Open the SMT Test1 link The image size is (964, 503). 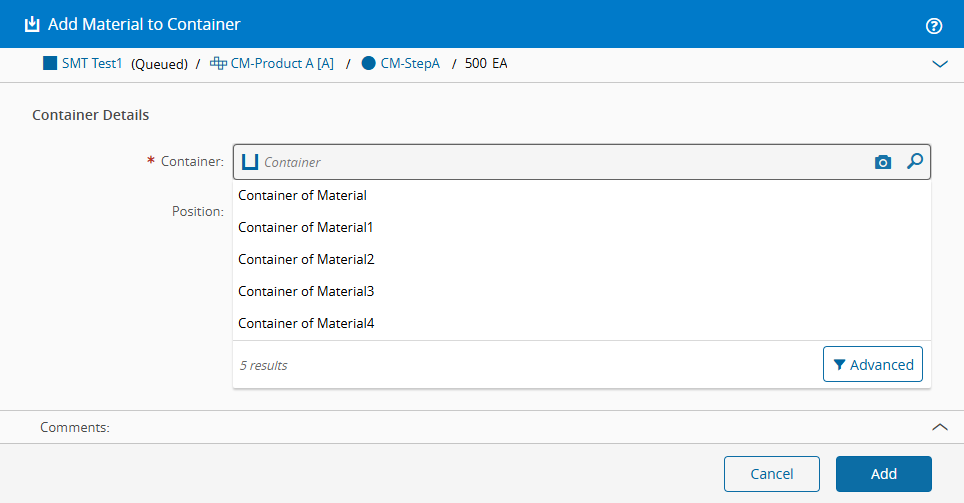pyautogui.click(x=92, y=63)
